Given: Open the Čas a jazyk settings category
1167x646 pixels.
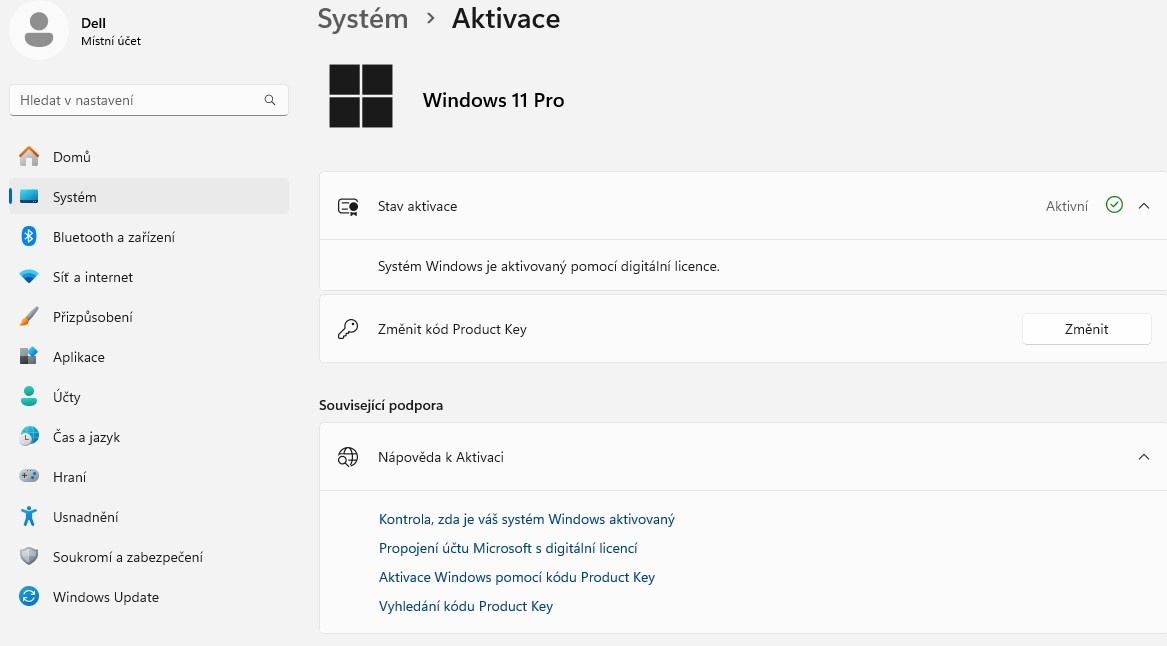Looking at the screenshot, I should tap(86, 437).
